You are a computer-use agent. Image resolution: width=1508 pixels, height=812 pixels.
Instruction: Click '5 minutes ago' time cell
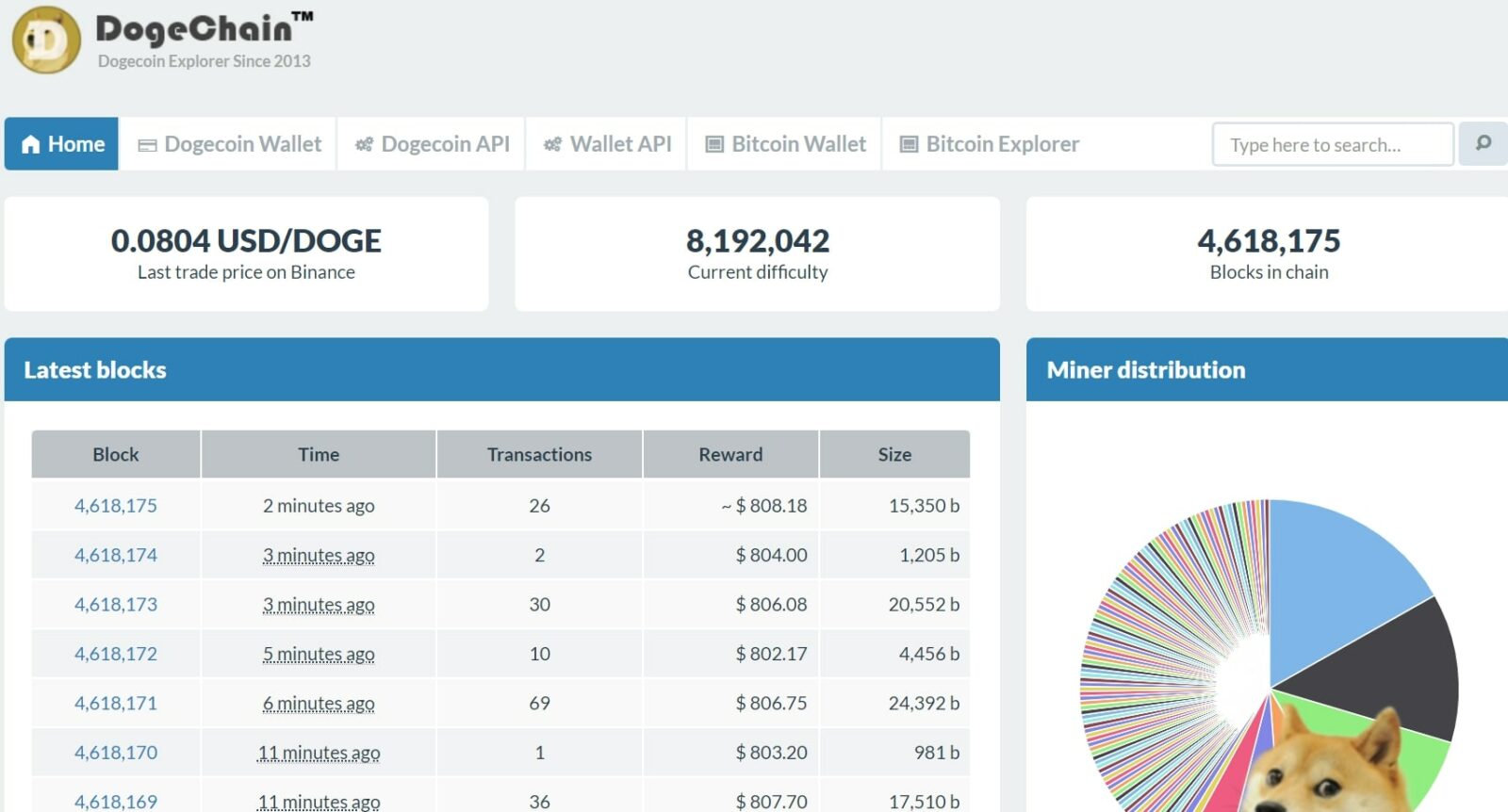click(319, 654)
